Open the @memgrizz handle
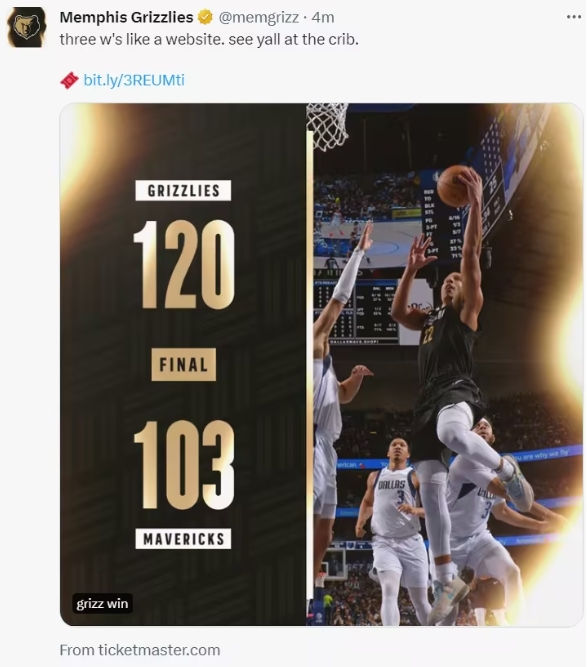This screenshot has height=667, width=587. [x=259, y=17]
